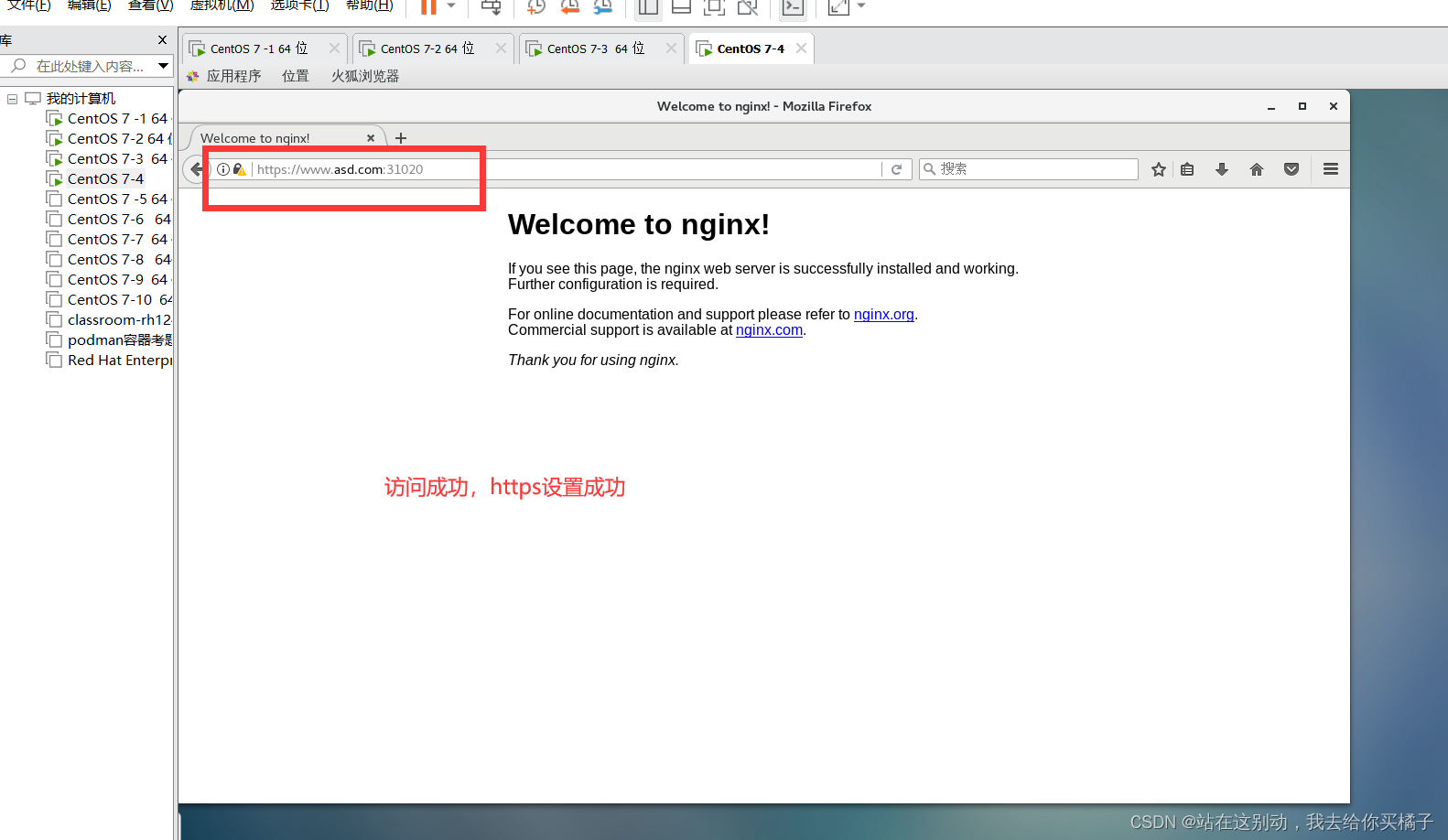Collapse the 我的计算机 tree node
Viewport: 1448px width, 840px height.
tap(13, 99)
